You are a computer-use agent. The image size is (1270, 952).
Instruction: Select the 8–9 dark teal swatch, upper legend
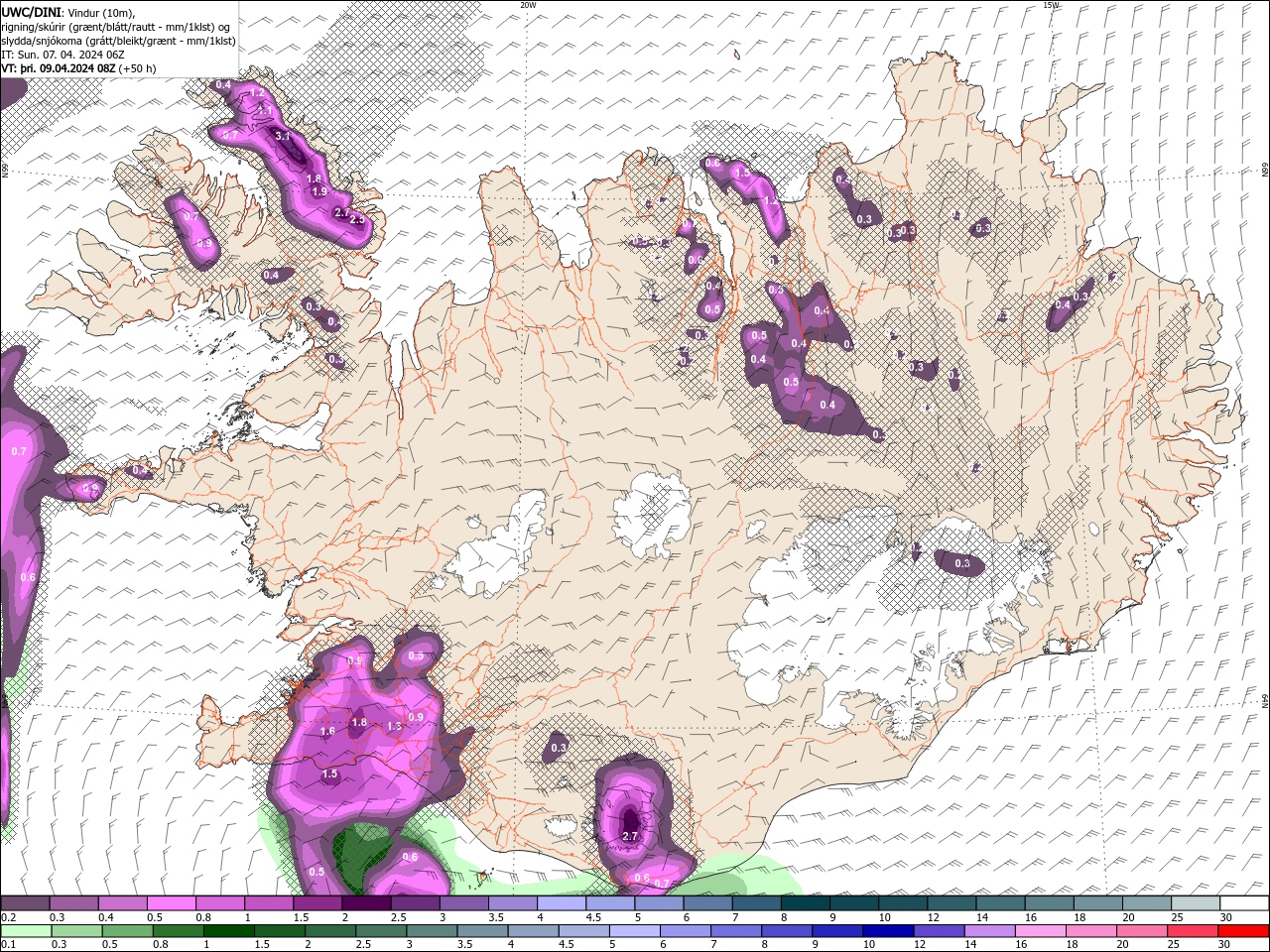click(805, 902)
